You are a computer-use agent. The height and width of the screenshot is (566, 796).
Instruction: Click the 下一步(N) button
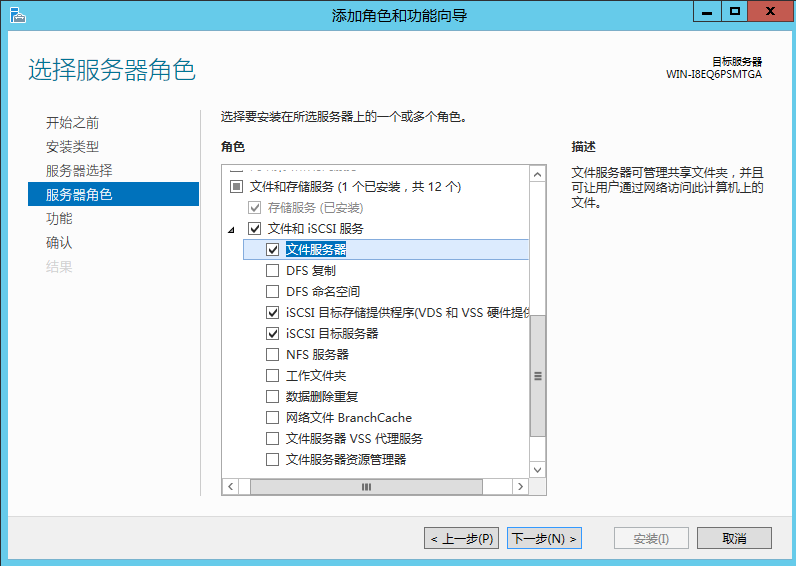click(x=544, y=538)
